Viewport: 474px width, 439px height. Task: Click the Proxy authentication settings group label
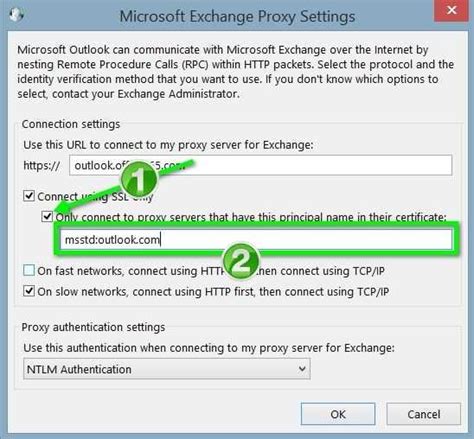click(93, 327)
